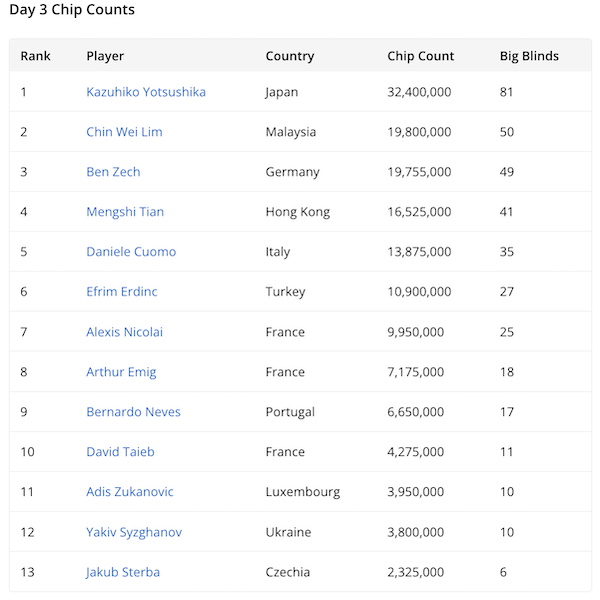The width and height of the screenshot is (600, 600).
Task: Click on Efrim Erdinc's name
Action: click(x=122, y=292)
